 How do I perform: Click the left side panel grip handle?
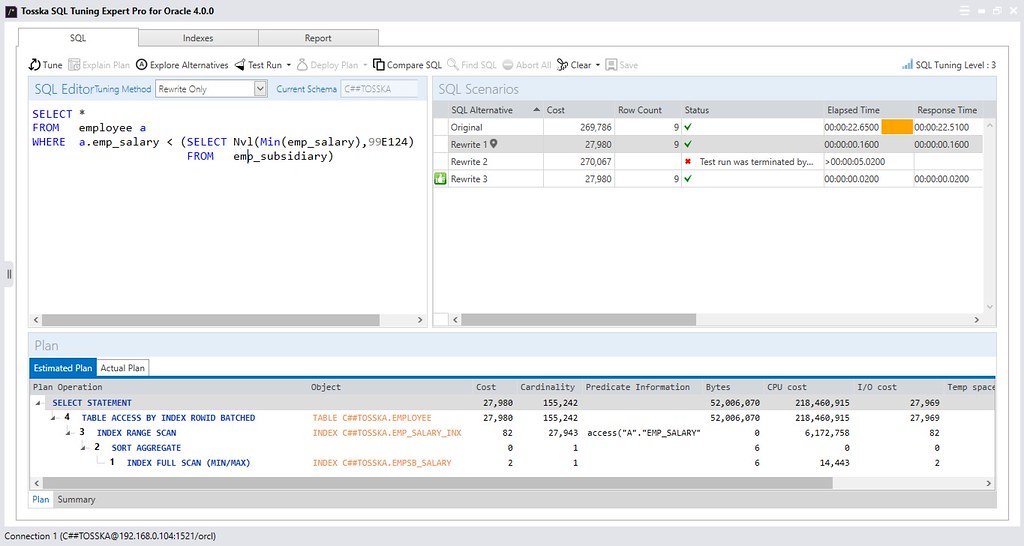point(9,274)
